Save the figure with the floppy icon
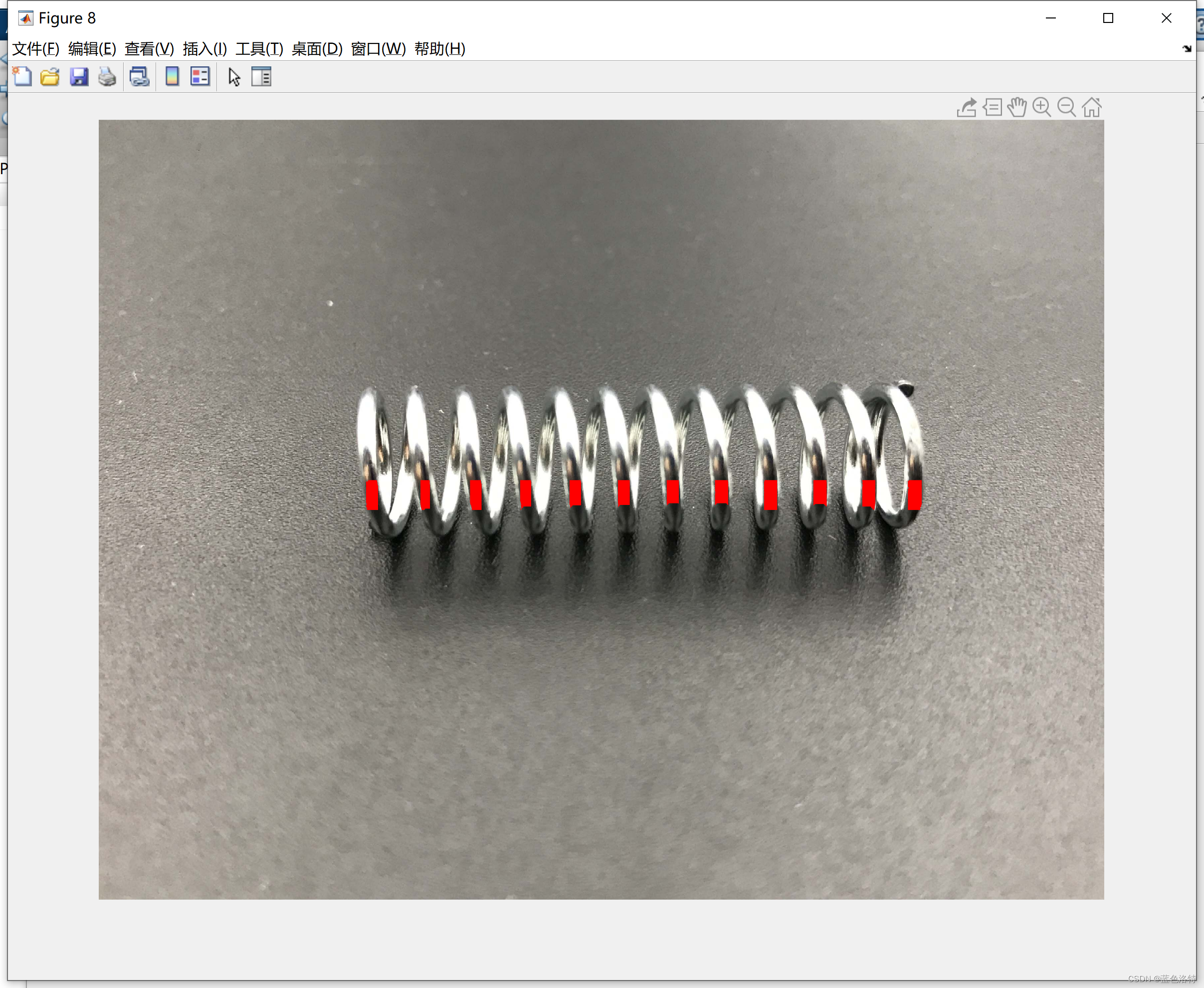Screen dimensions: 1204x988 [x=79, y=76]
